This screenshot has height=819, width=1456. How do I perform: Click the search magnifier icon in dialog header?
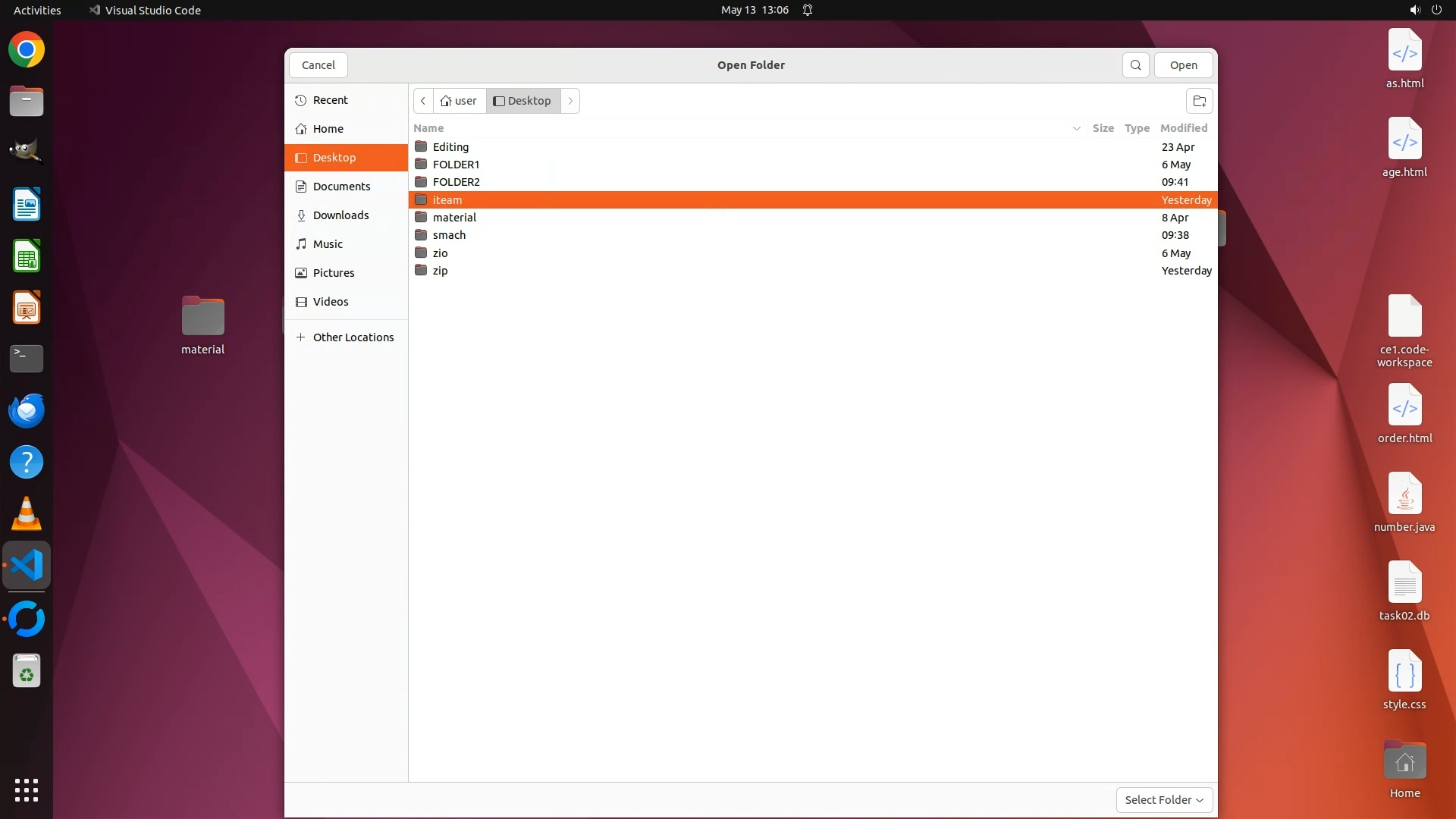(x=1135, y=65)
